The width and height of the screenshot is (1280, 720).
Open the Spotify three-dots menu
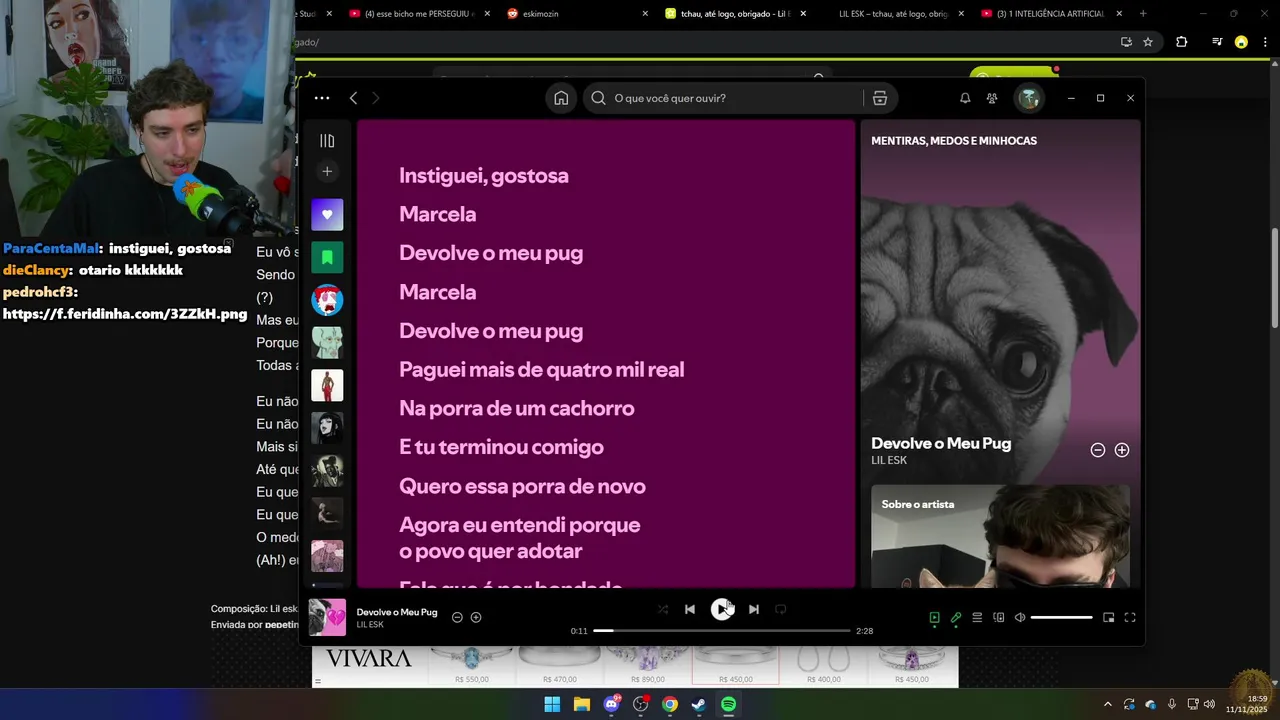tap(321, 98)
